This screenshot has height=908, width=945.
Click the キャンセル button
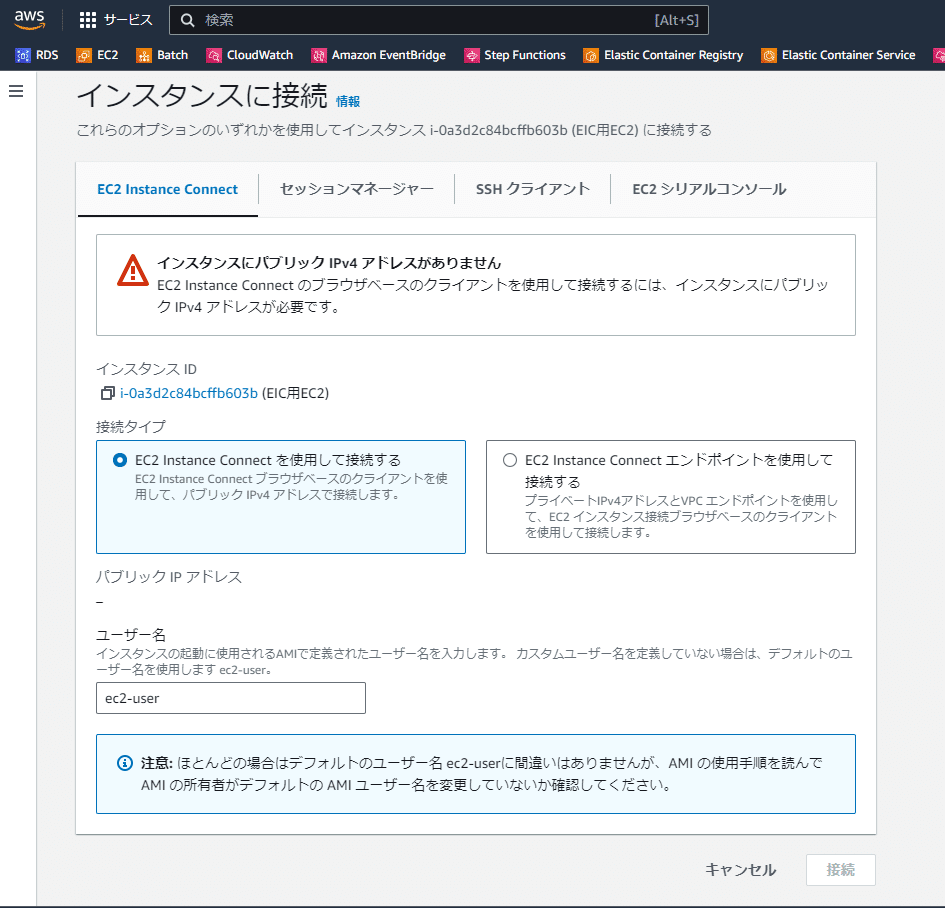click(x=741, y=870)
